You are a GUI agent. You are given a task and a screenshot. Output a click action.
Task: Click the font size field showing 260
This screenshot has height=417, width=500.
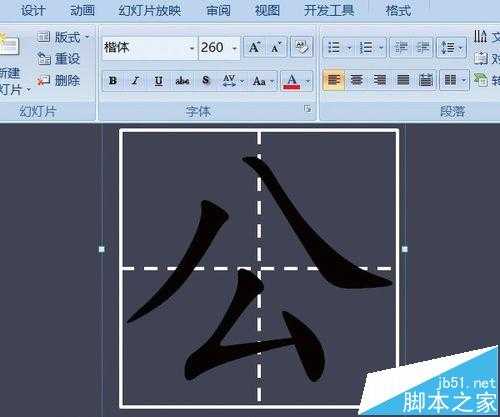(x=214, y=48)
